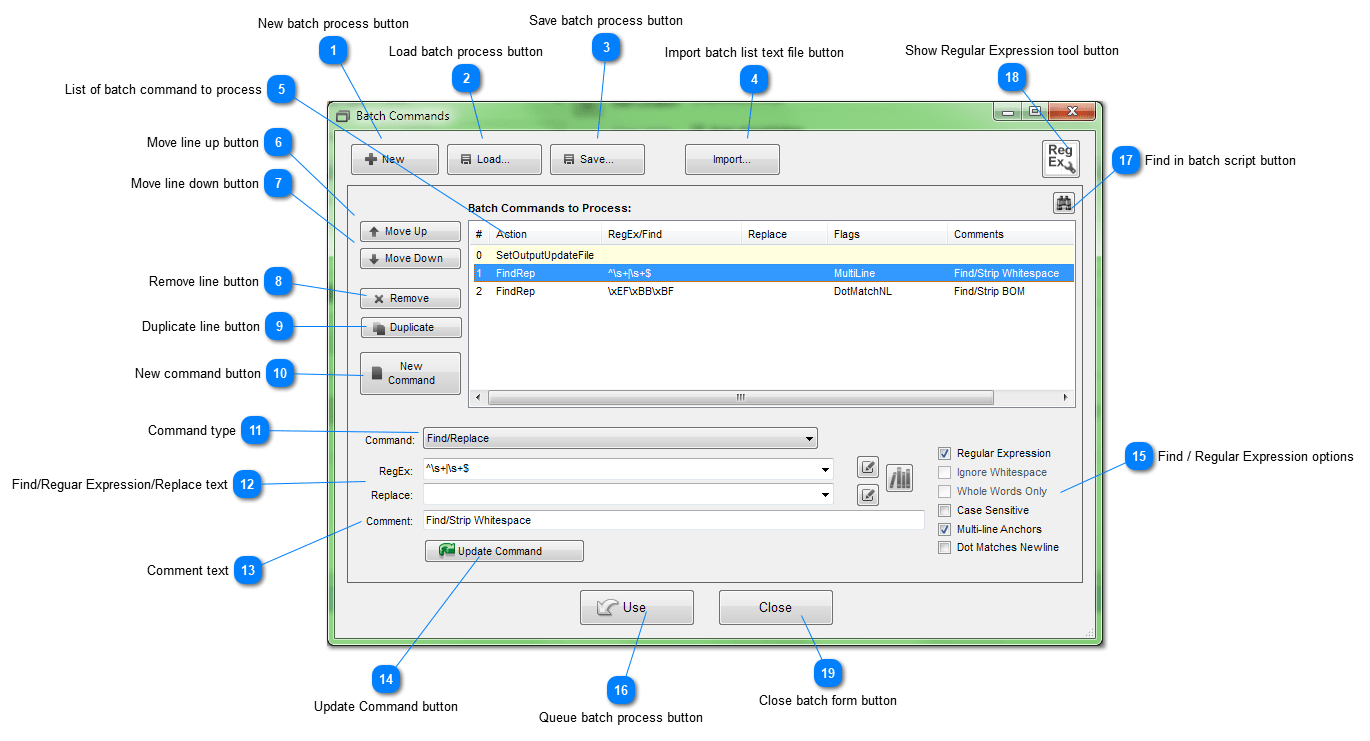Toggle the Ignore Whitespace checkbox

[x=944, y=472]
